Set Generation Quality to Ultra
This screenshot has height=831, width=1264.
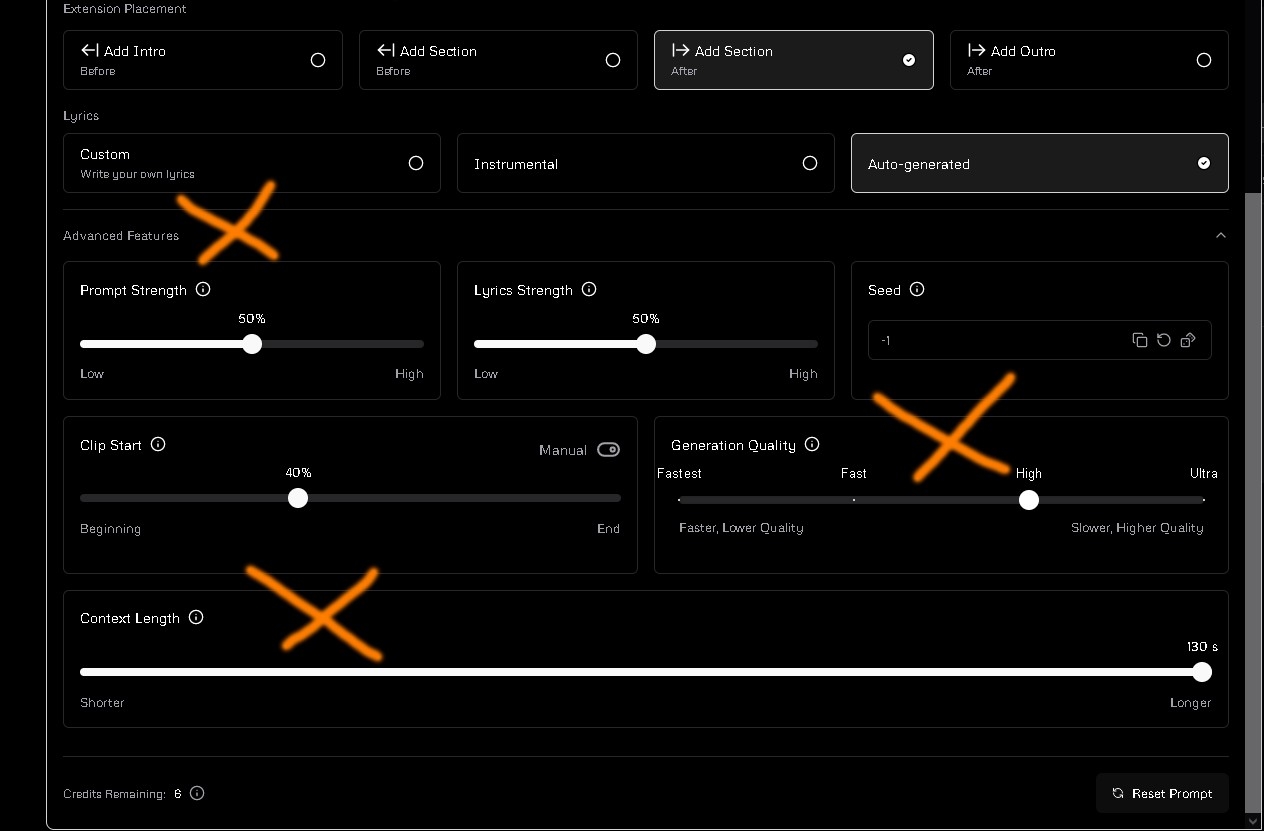[x=1204, y=499]
